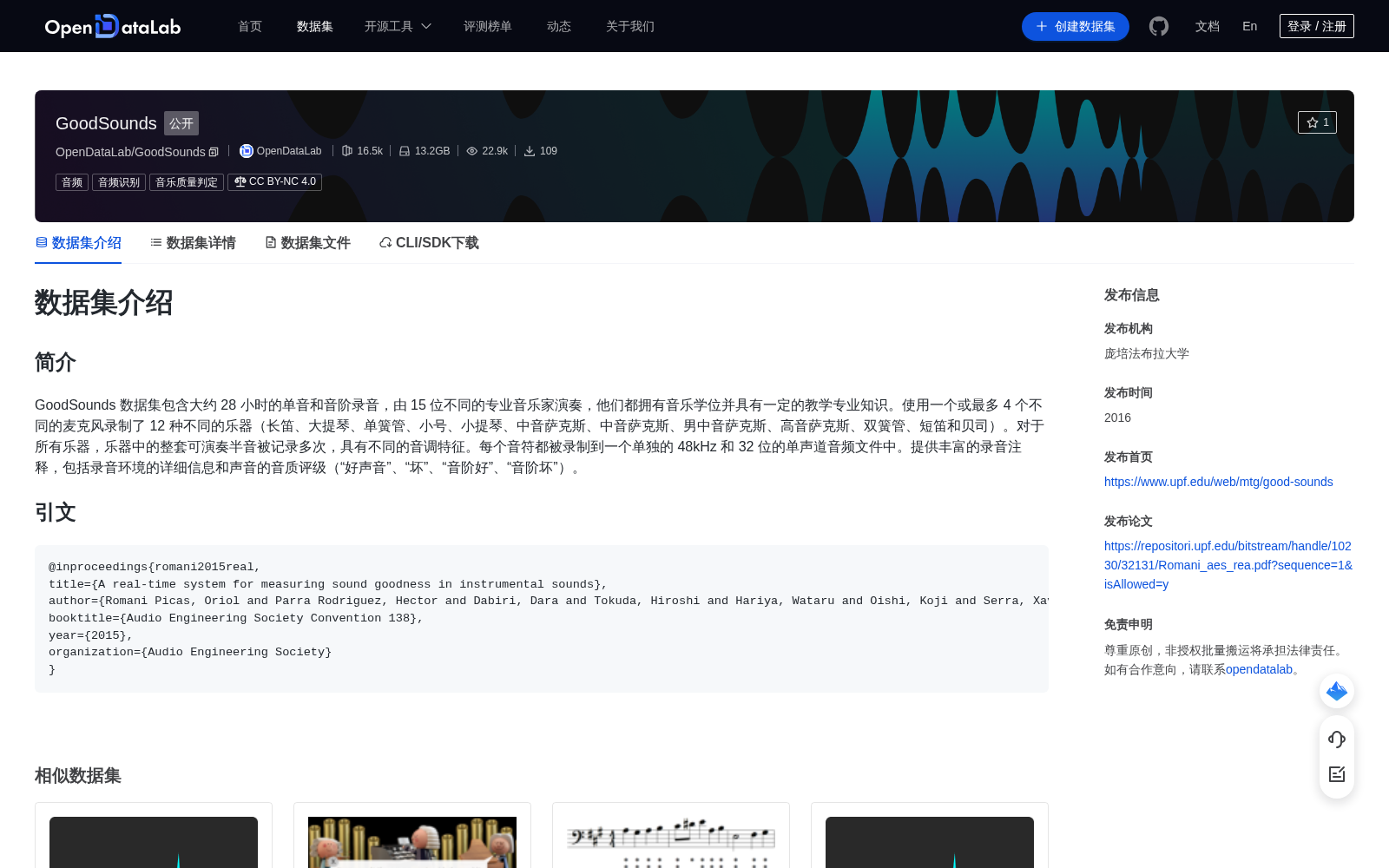
Task: Open the upf.edu good-sounds homepage link
Action: point(1219,482)
